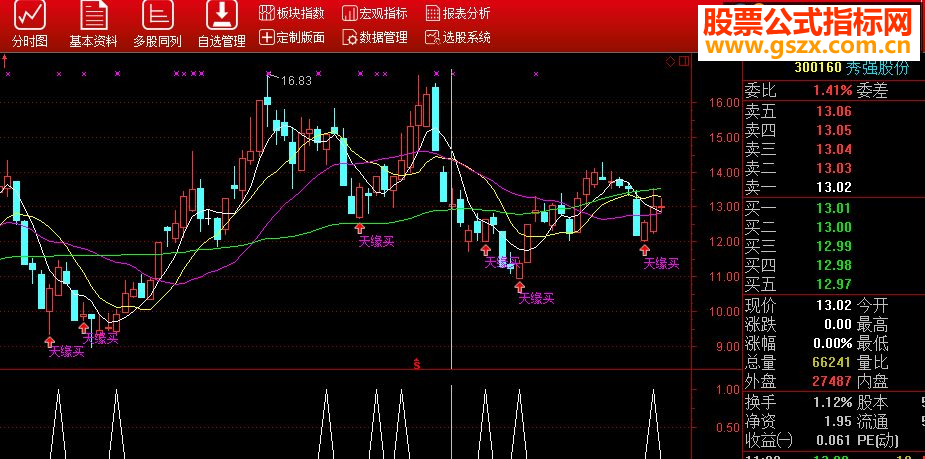Select the 16.83 high price label
This screenshot has height=459, width=925.
(x=296, y=81)
